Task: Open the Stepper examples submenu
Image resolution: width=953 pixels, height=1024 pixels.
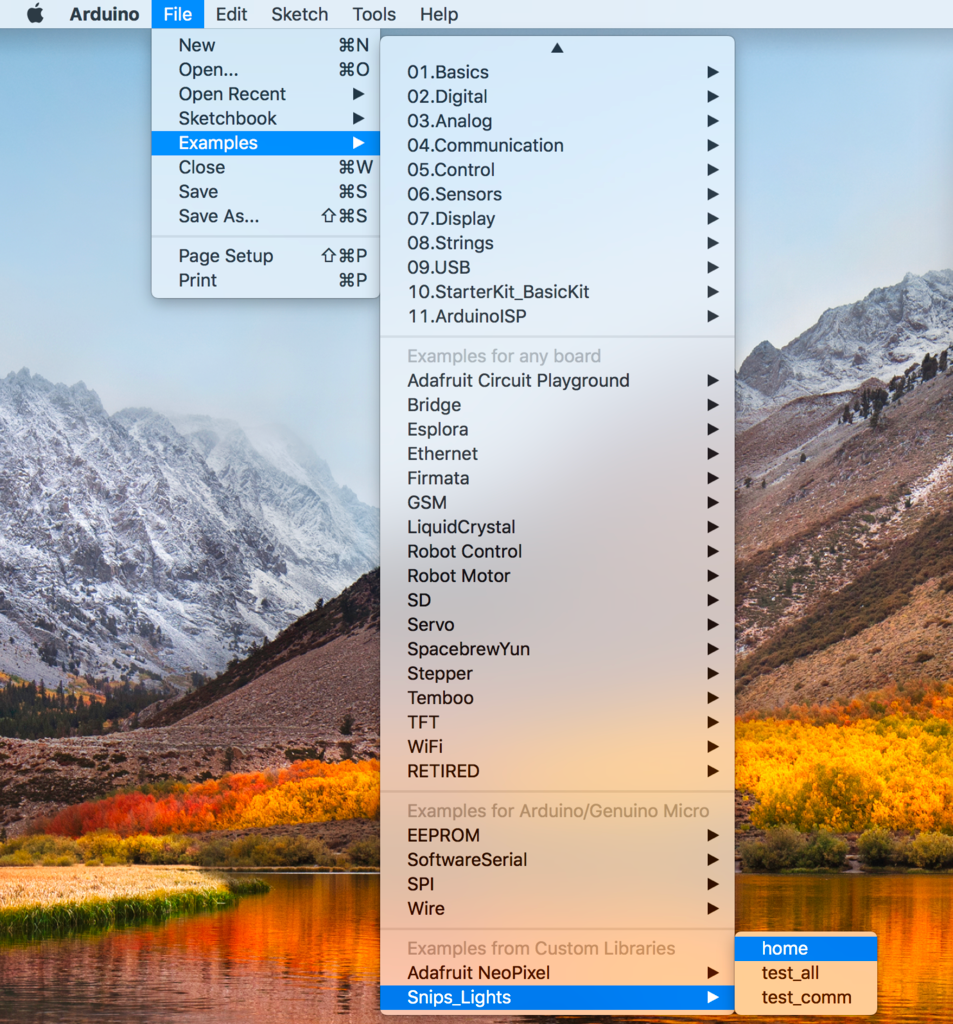Action: tap(557, 673)
